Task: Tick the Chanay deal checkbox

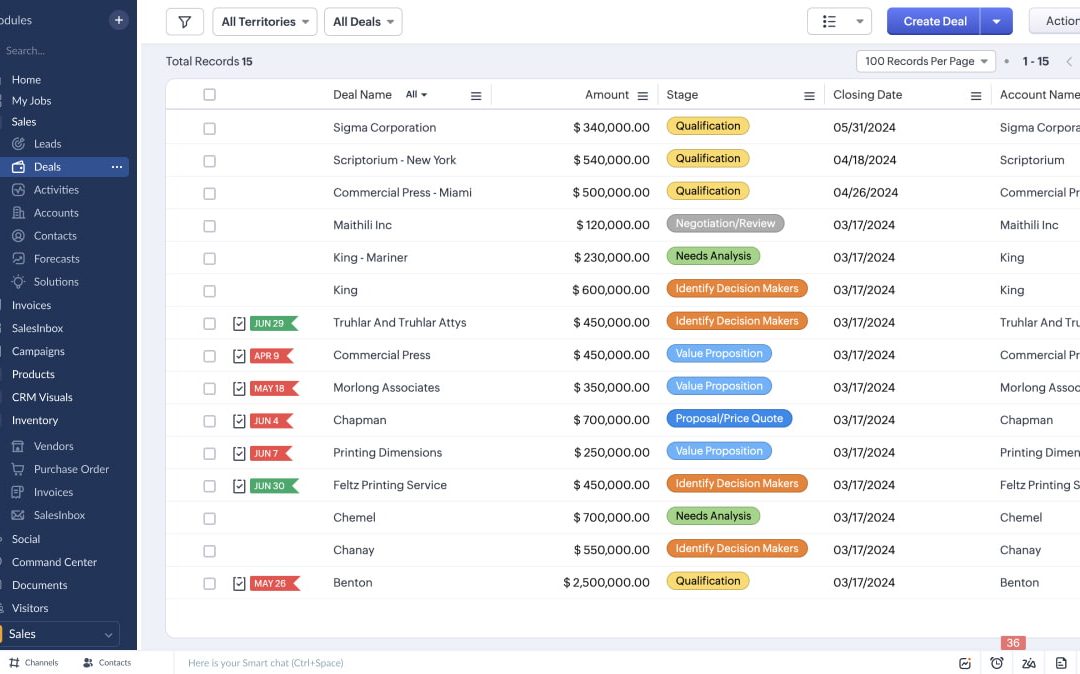Action: (x=209, y=551)
